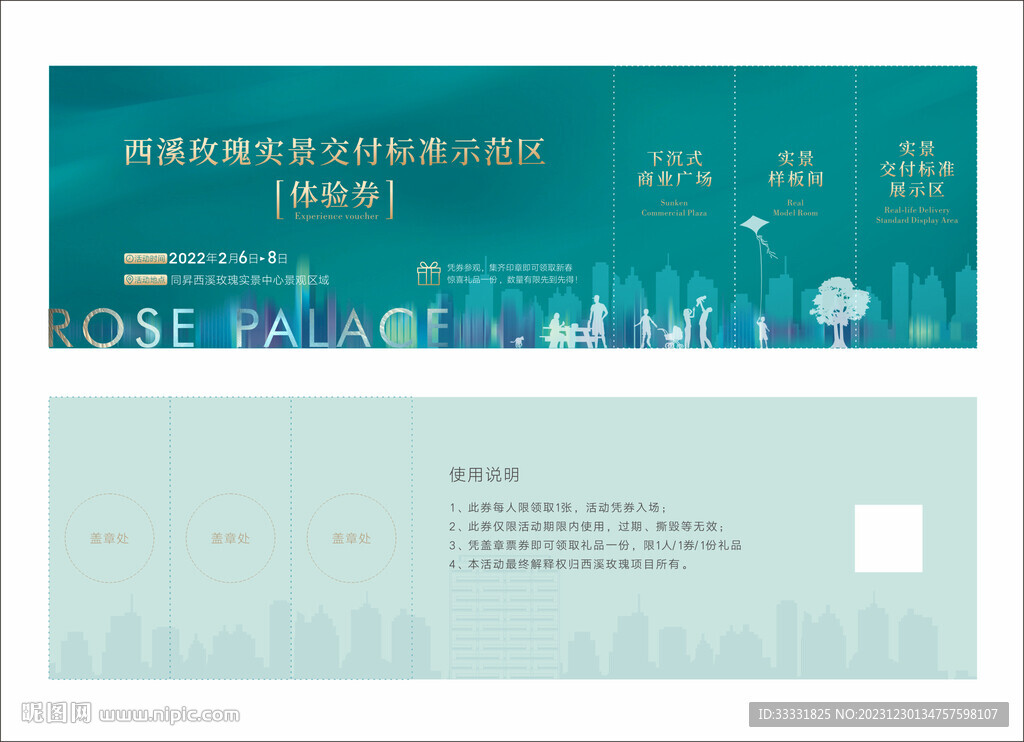Screen dimensions: 1024x742
Task: Click rule 3 about 凭盖章票券领取礼品
Action: click(x=595, y=545)
